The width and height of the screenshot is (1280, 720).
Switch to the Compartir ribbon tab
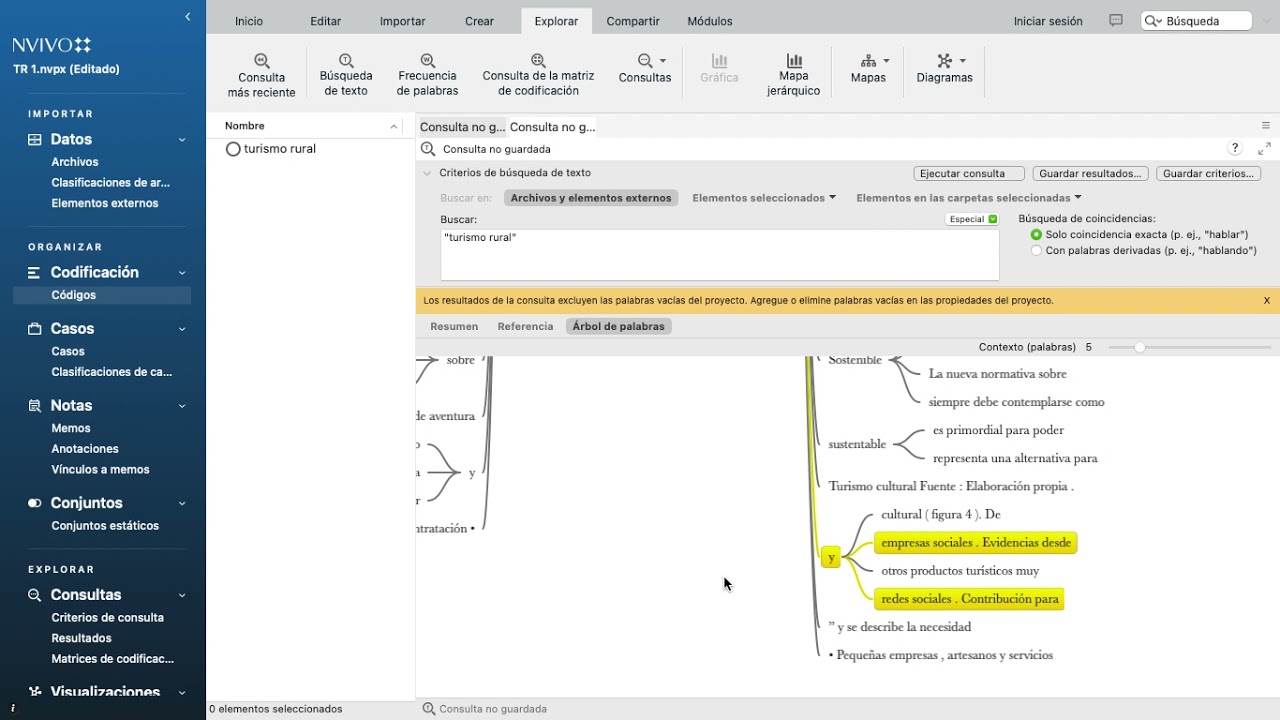[x=633, y=21]
